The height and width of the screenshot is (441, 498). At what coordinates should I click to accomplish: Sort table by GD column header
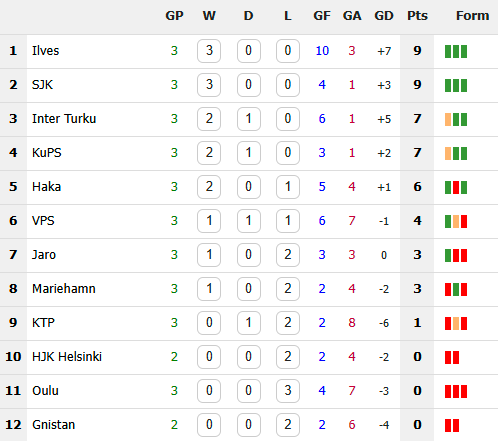pyautogui.click(x=384, y=16)
